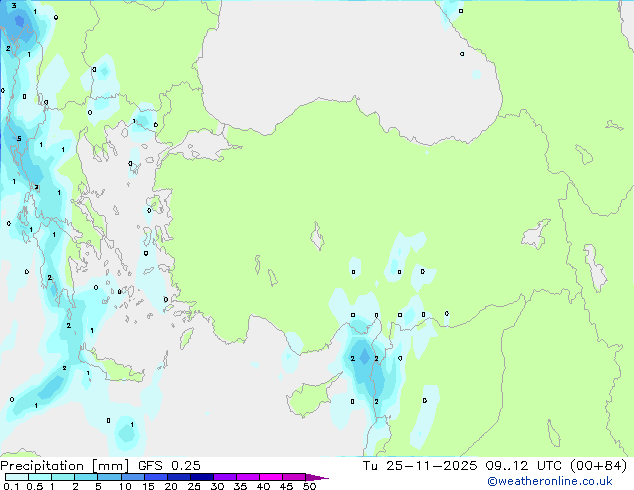Screen dimensions: 634x490
Task: Click the '3' precipitation value on the map
Action: (x=14, y=6)
